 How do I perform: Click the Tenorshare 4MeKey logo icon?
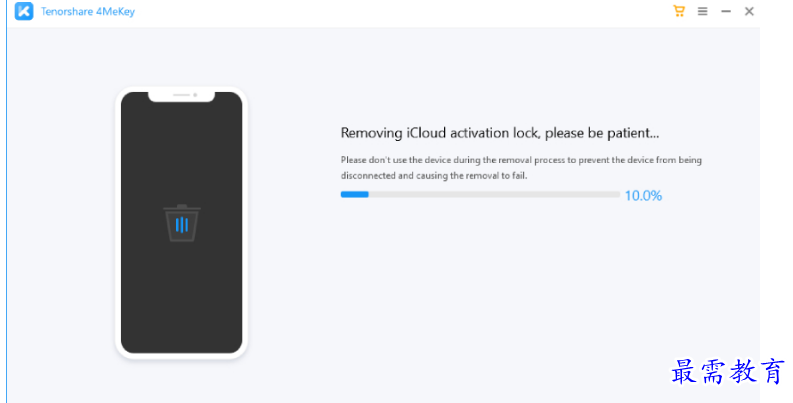[24, 11]
